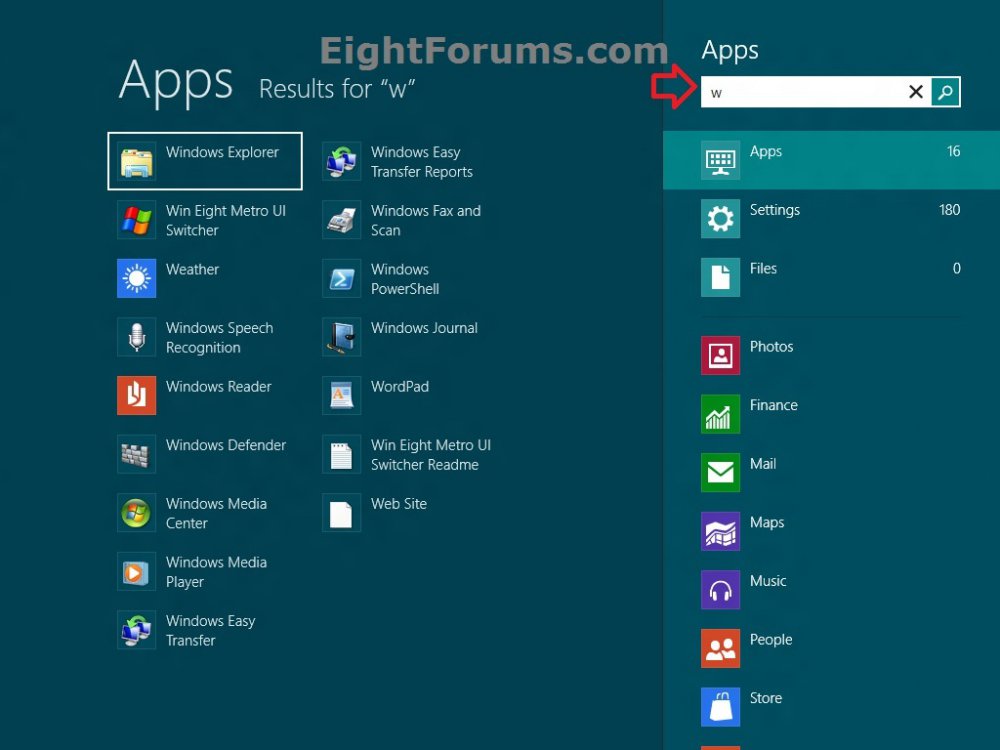This screenshot has width=1000, height=750.
Task: Open WordPad app icon
Action: [342, 396]
